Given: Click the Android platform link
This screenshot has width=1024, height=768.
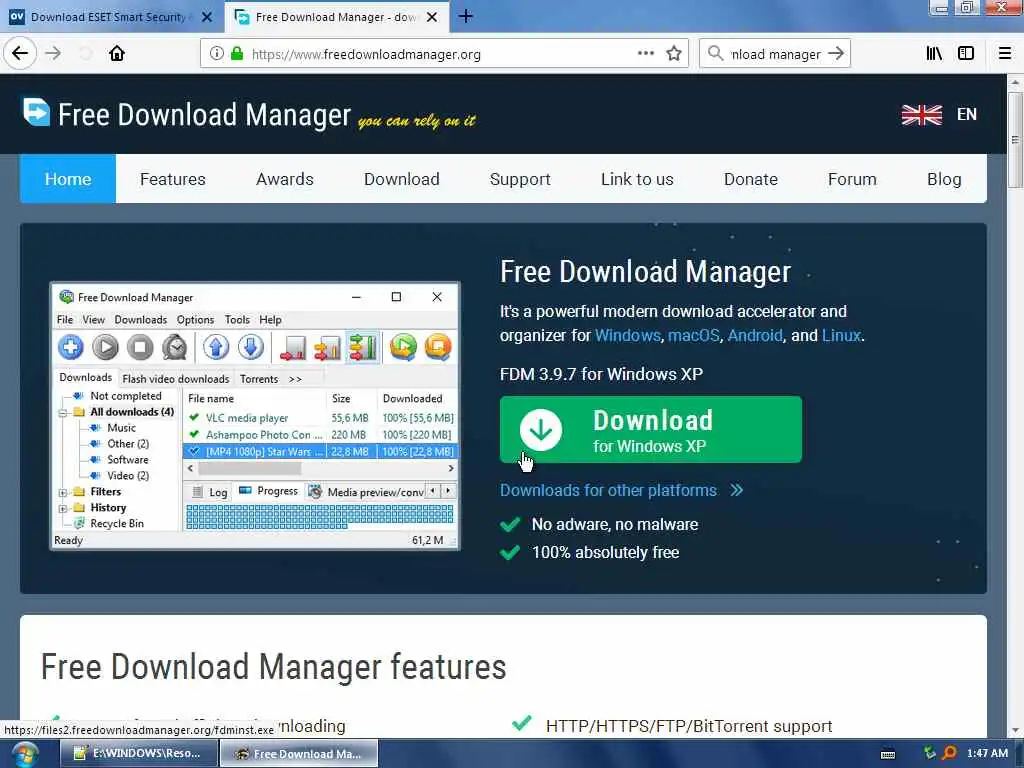Looking at the screenshot, I should [755, 336].
